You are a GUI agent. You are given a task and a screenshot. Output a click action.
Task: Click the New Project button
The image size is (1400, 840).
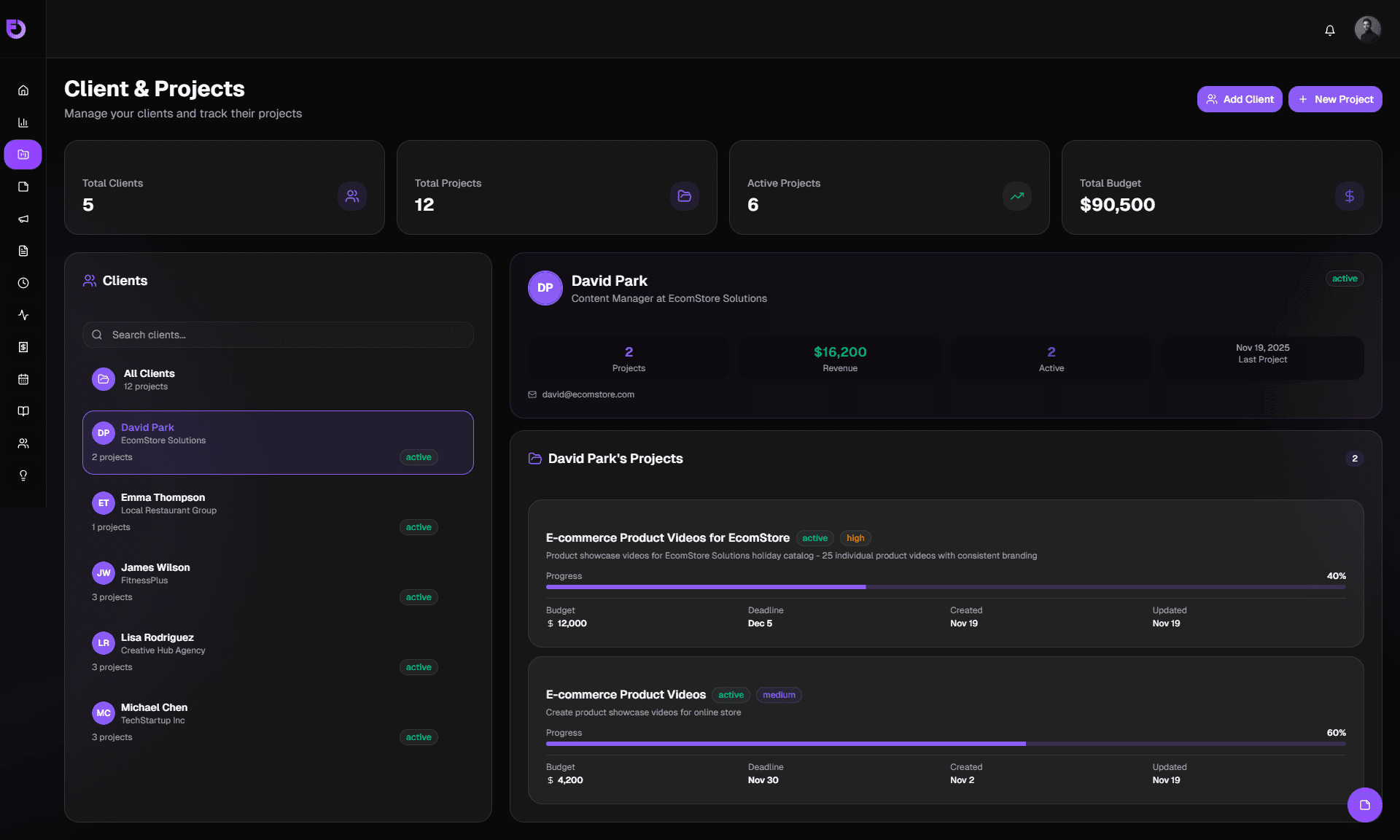coord(1334,99)
